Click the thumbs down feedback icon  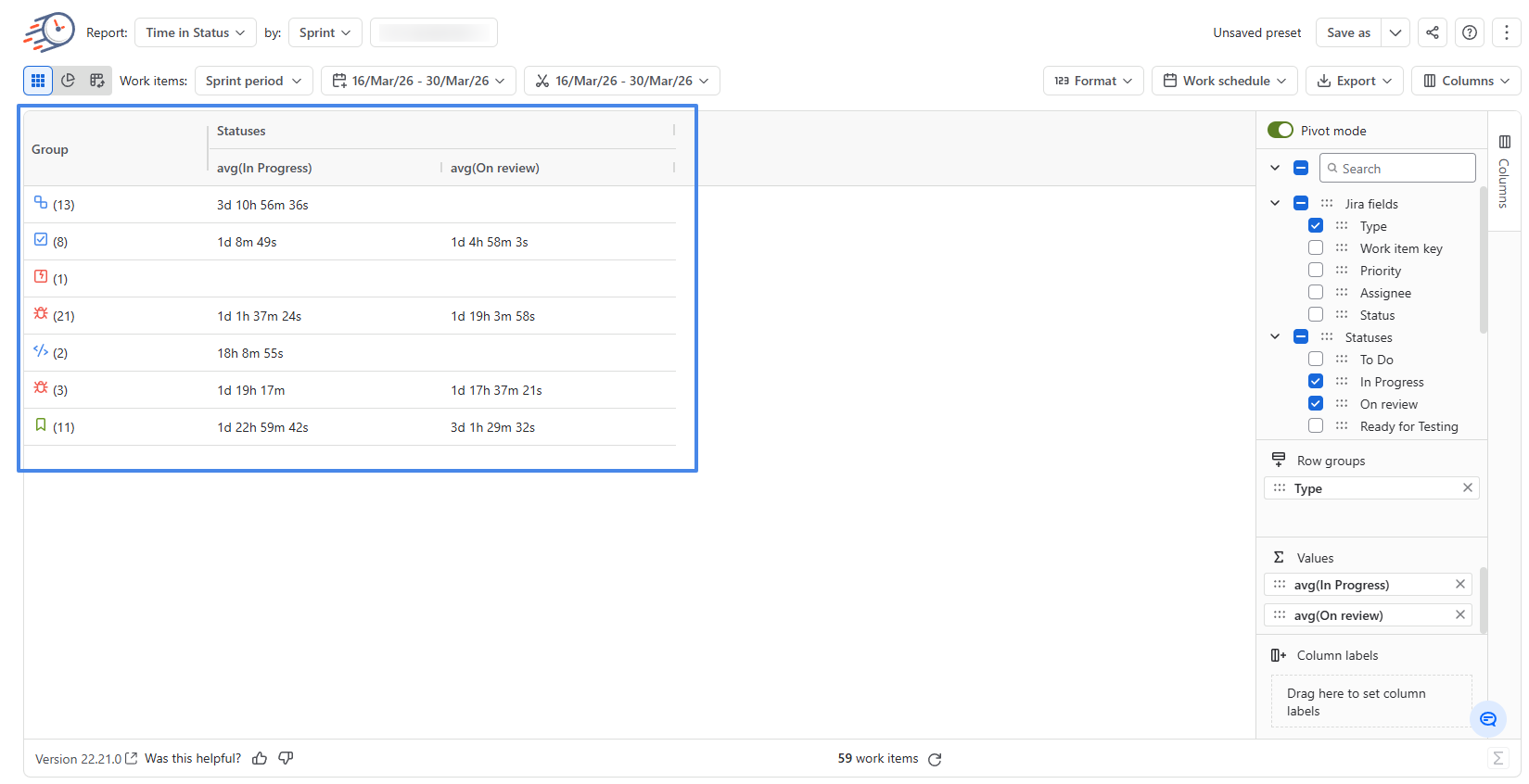point(286,758)
